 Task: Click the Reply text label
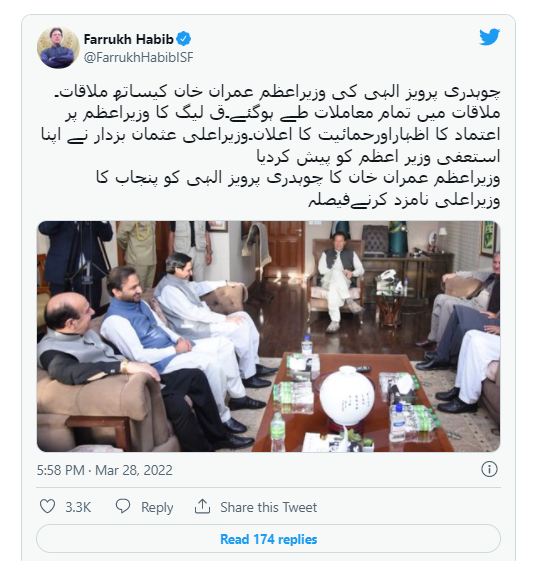pyautogui.click(x=157, y=507)
